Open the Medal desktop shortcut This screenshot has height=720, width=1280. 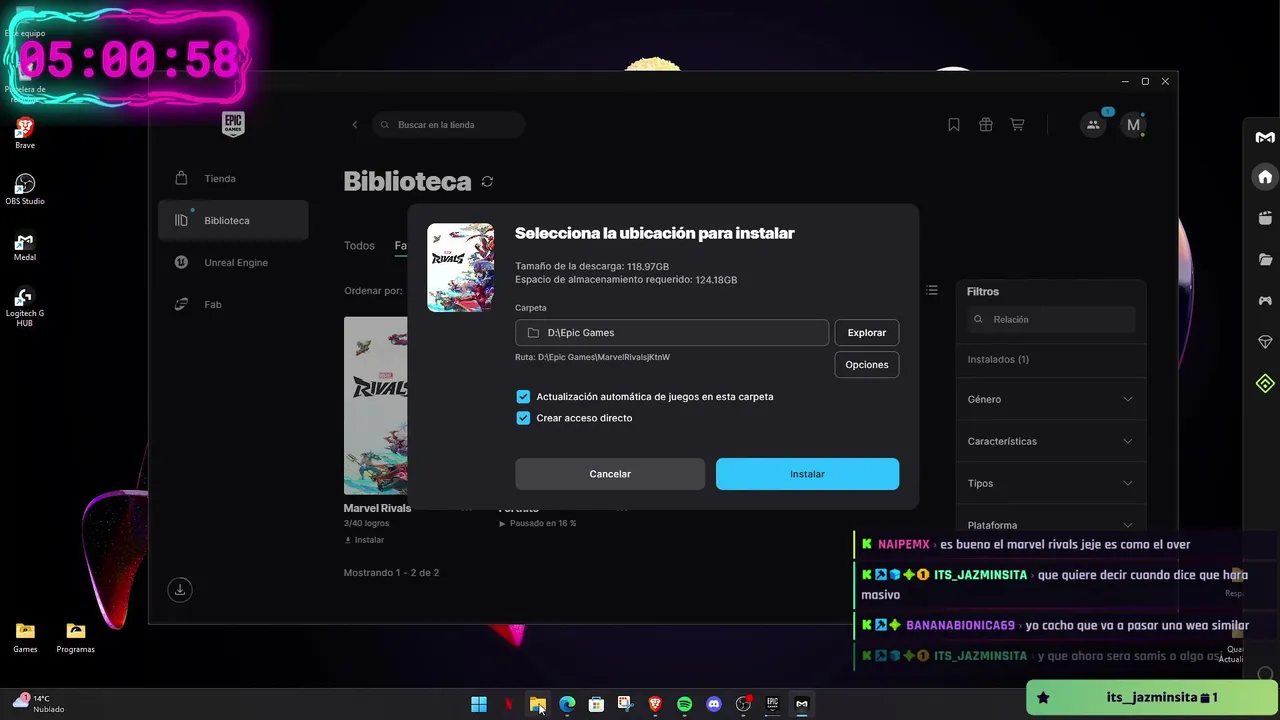(25, 246)
